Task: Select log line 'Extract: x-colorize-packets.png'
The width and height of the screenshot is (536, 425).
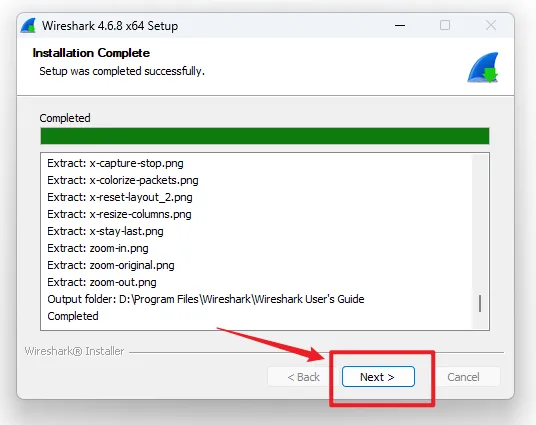Action: (x=123, y=180)
